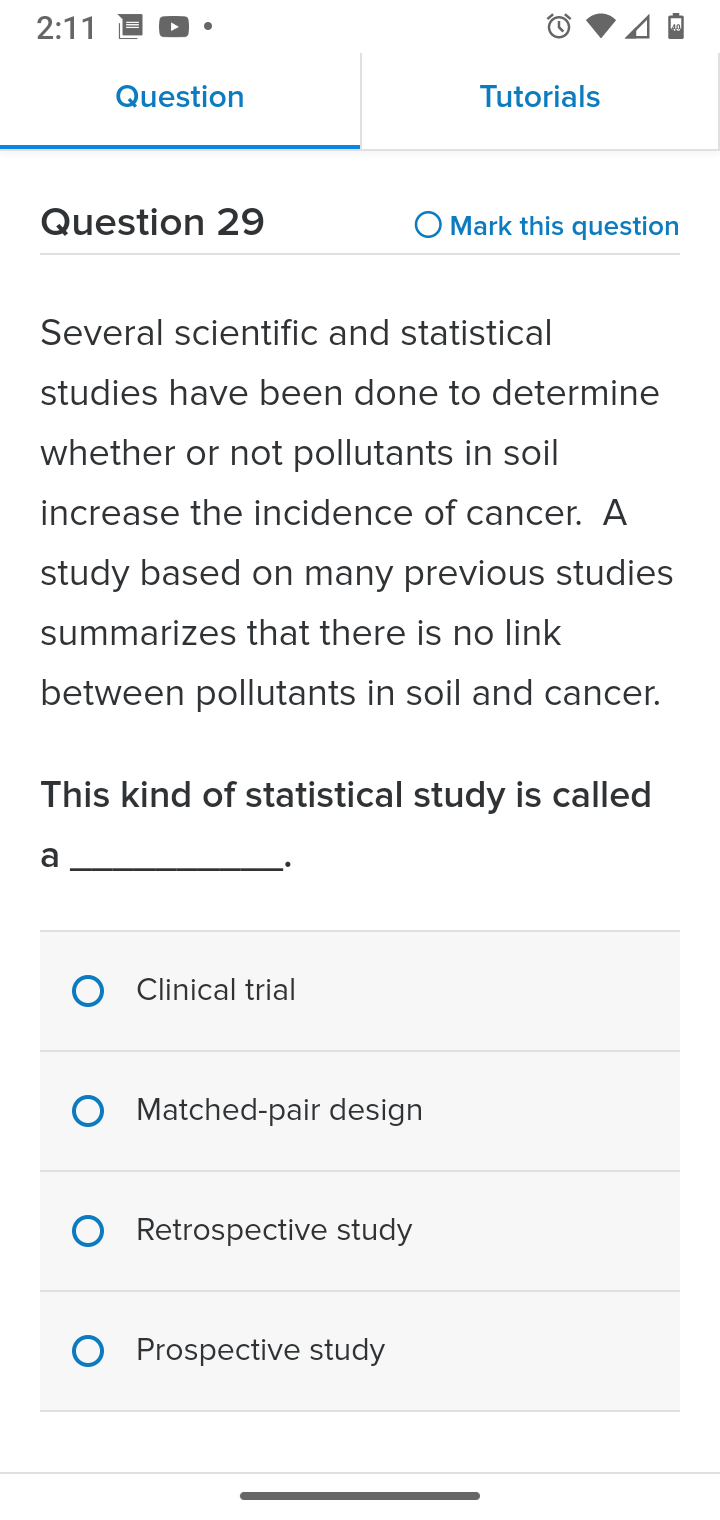Tap the Clinical trial answer label
The image size is (720, 1520).
pos(216,990)
